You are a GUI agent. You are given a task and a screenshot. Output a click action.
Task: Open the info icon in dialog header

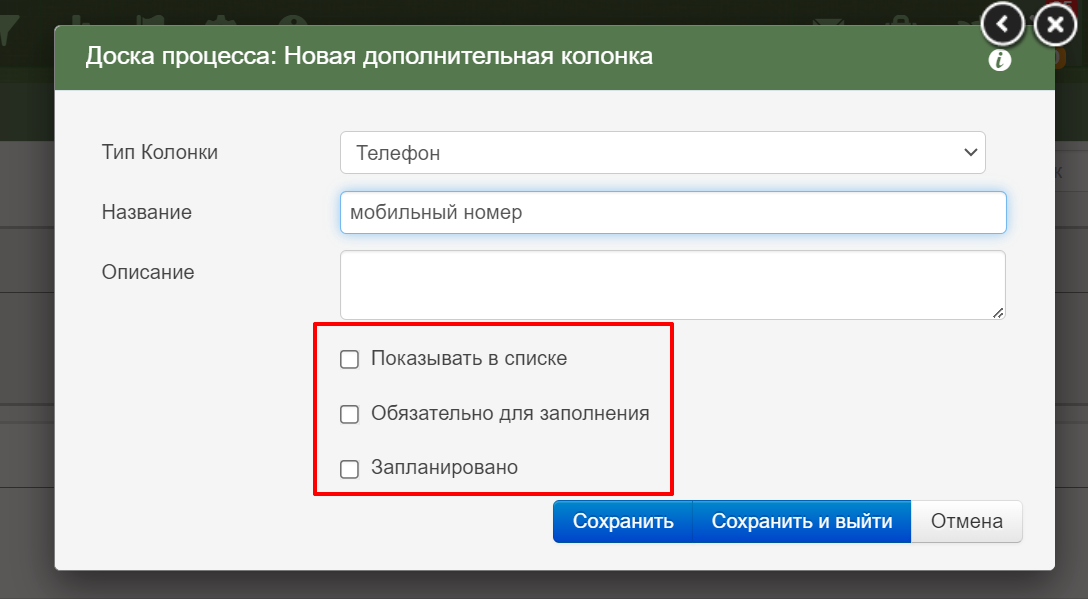(999, 60)
